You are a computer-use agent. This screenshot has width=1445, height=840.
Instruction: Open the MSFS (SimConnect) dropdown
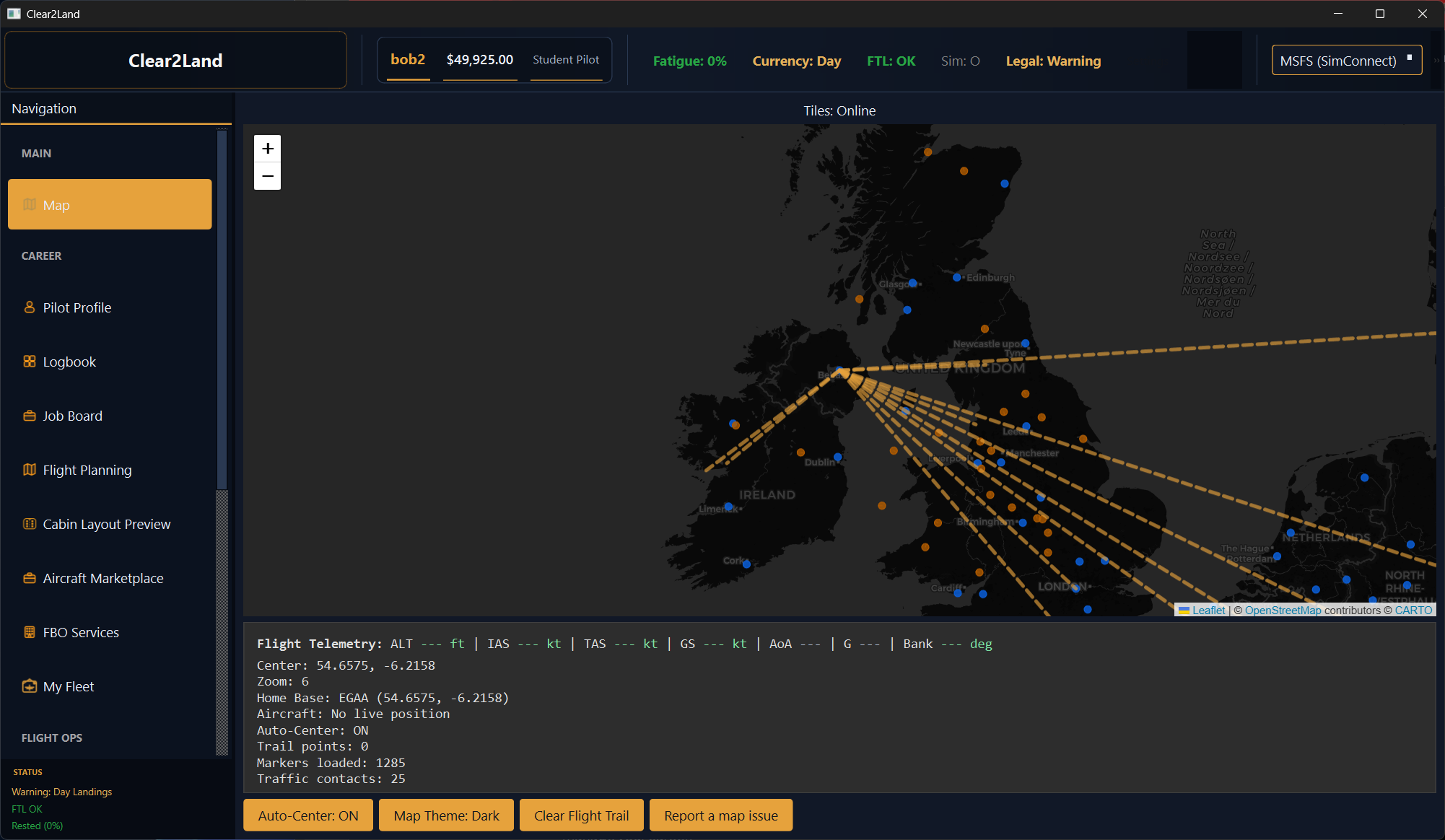point(1346,61)
